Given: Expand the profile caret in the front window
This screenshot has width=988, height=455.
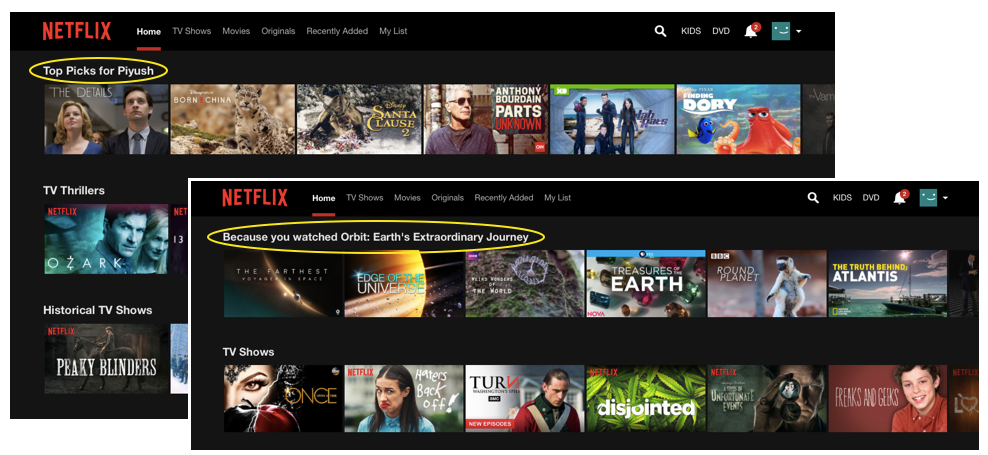Looking at the screenshot, I should pos(945,198).
